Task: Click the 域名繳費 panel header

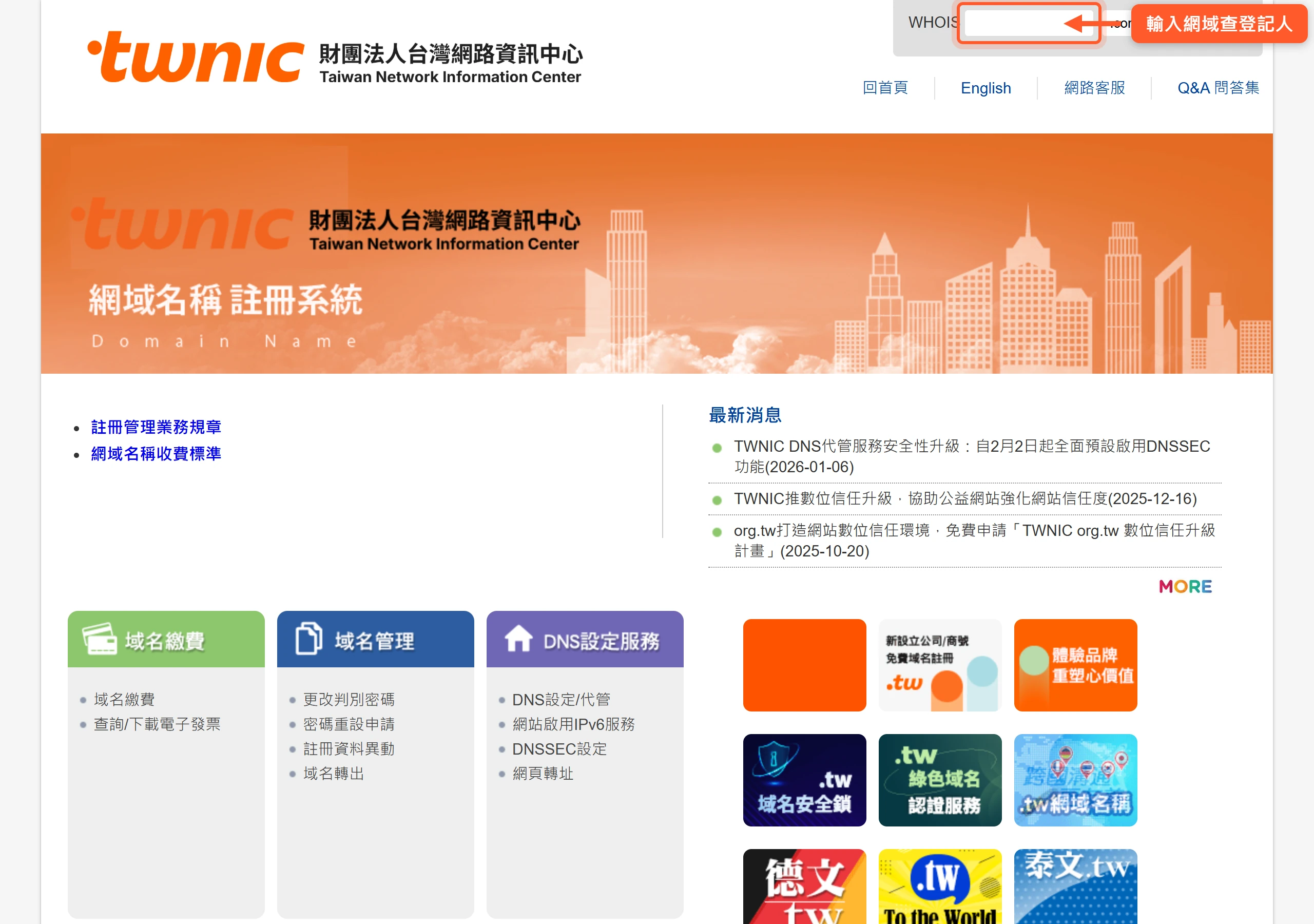Action: point(166,639)
